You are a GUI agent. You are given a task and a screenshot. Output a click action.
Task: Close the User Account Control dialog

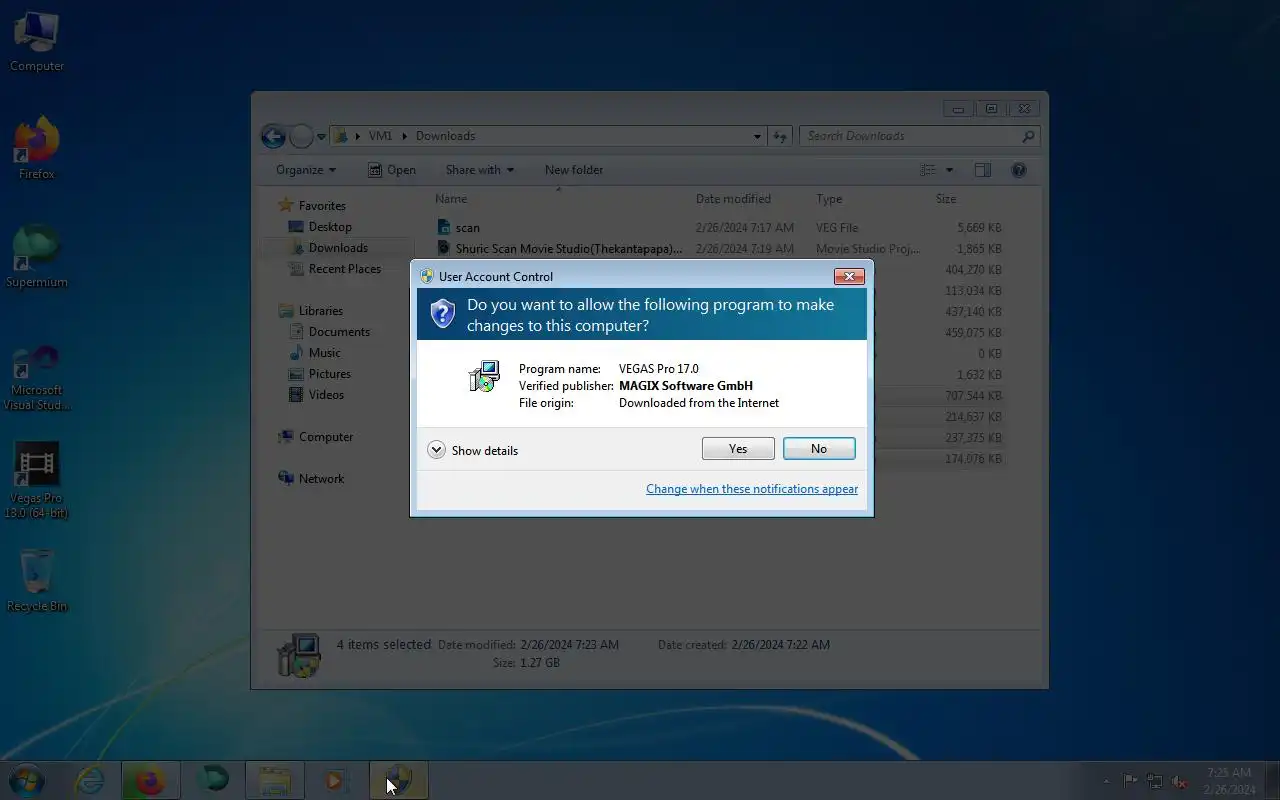coord(849,276)
